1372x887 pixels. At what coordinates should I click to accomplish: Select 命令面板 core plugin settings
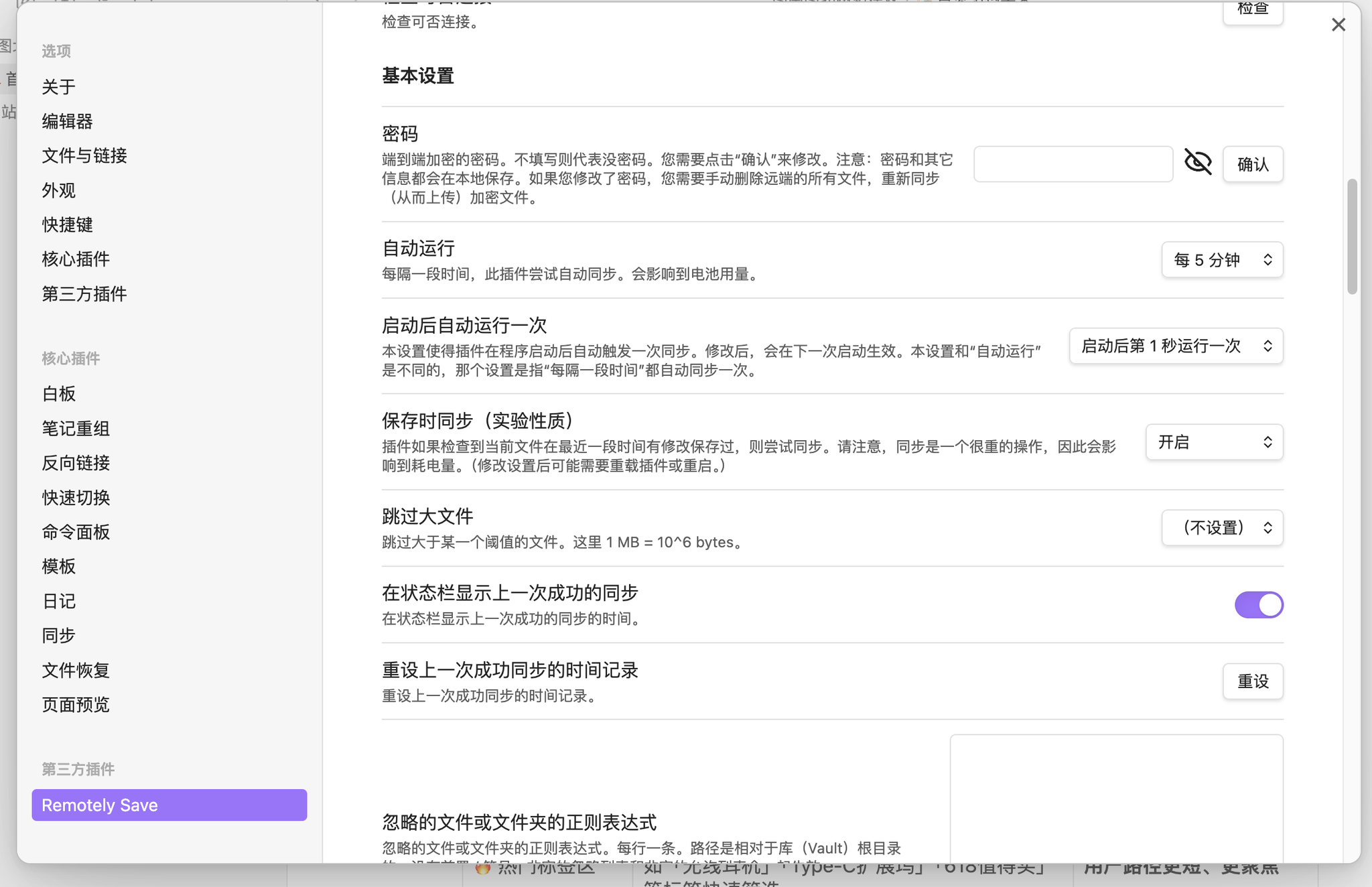[76, 532]
